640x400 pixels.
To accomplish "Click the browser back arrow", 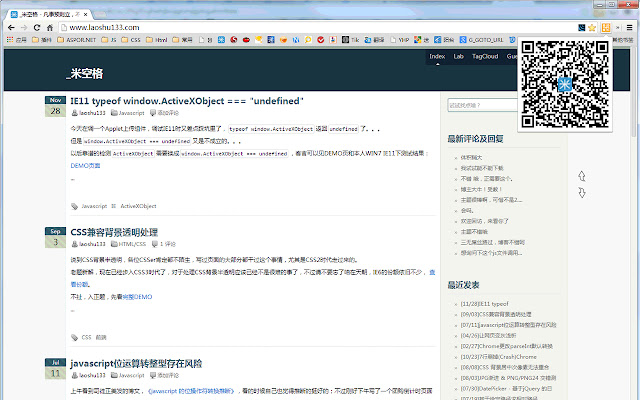I will [x=11, y=27].
